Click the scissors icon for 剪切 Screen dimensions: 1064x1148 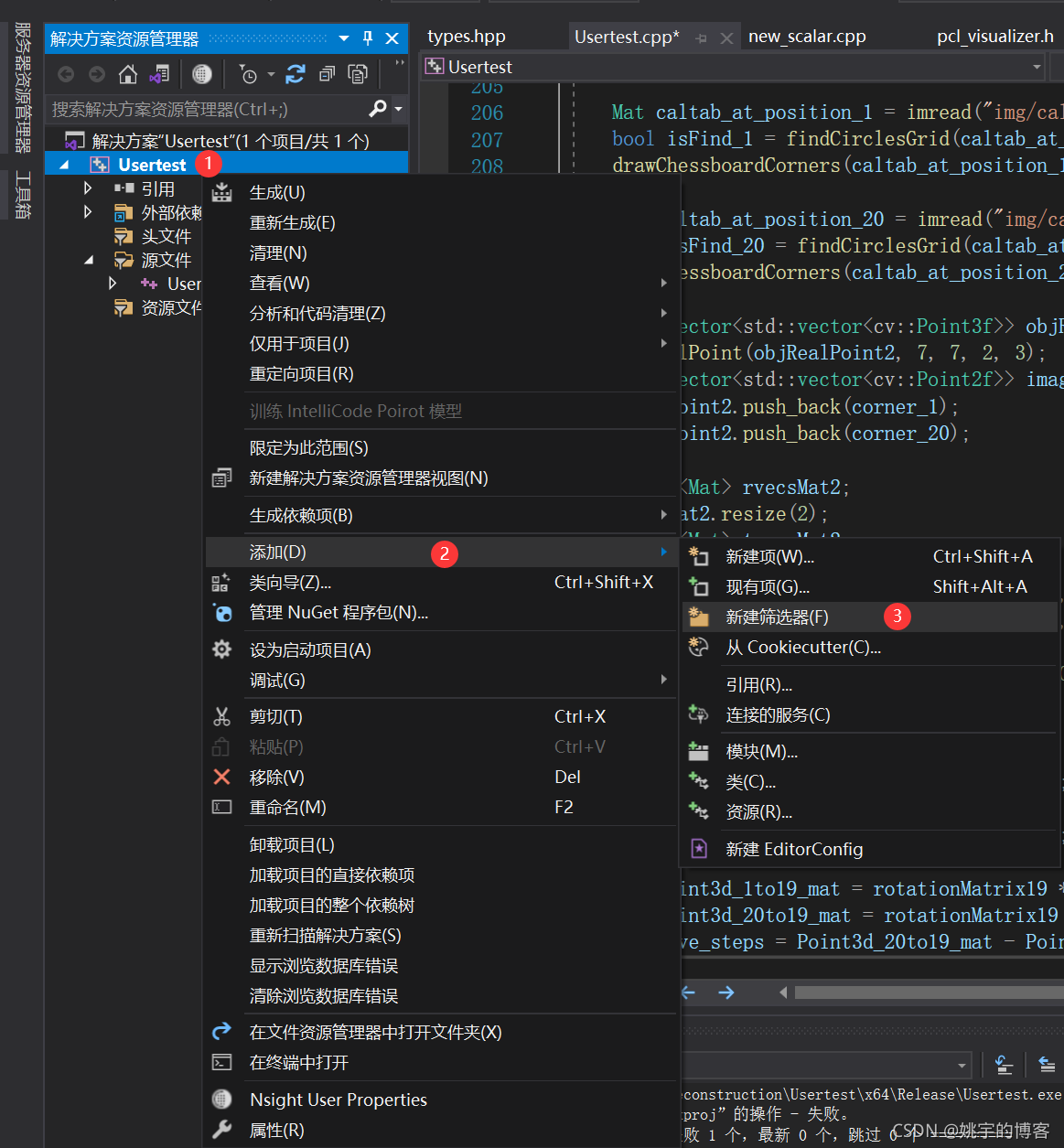coord(222,716)
